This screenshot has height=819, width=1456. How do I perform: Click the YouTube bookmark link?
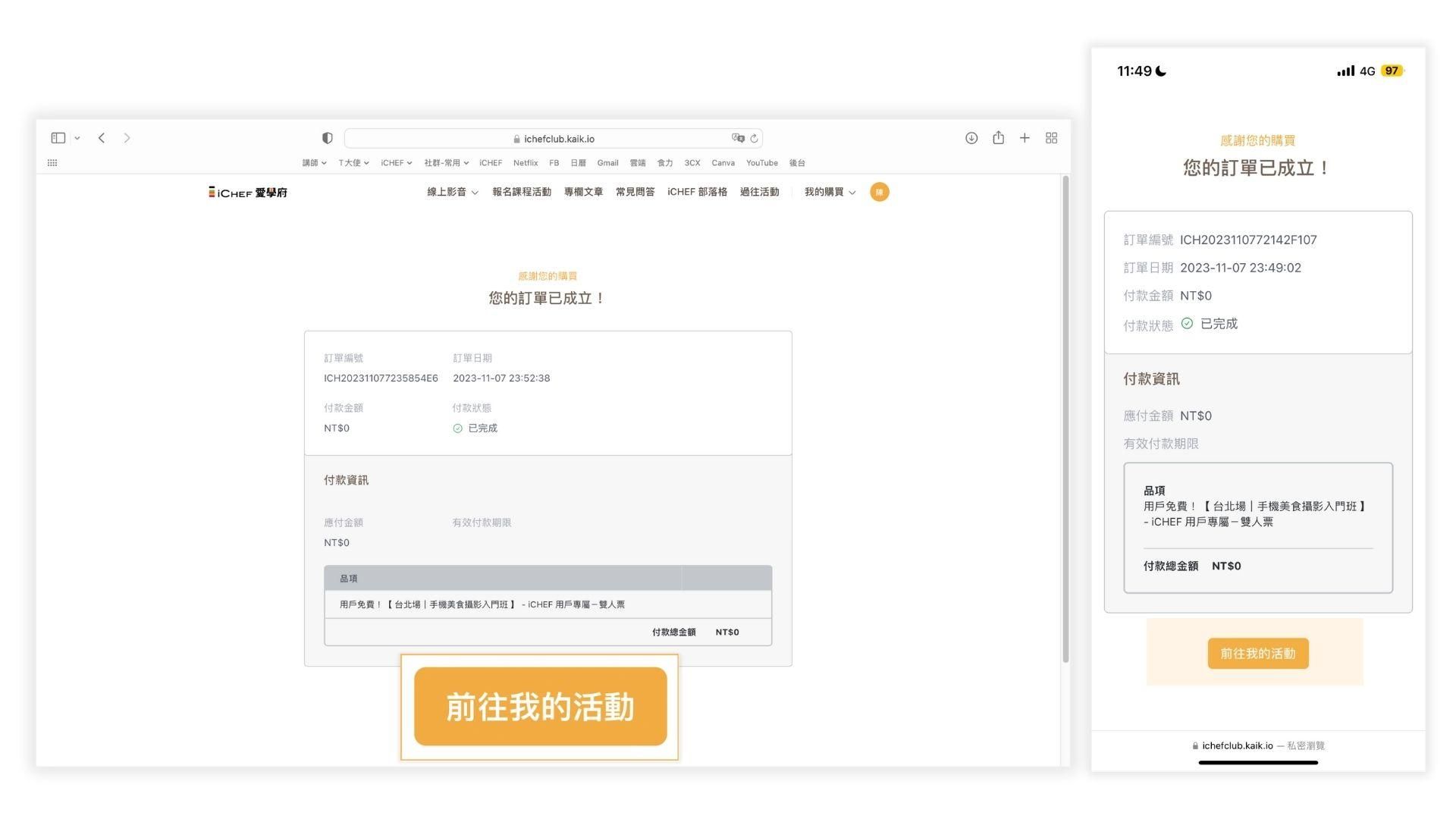(761, 163)
